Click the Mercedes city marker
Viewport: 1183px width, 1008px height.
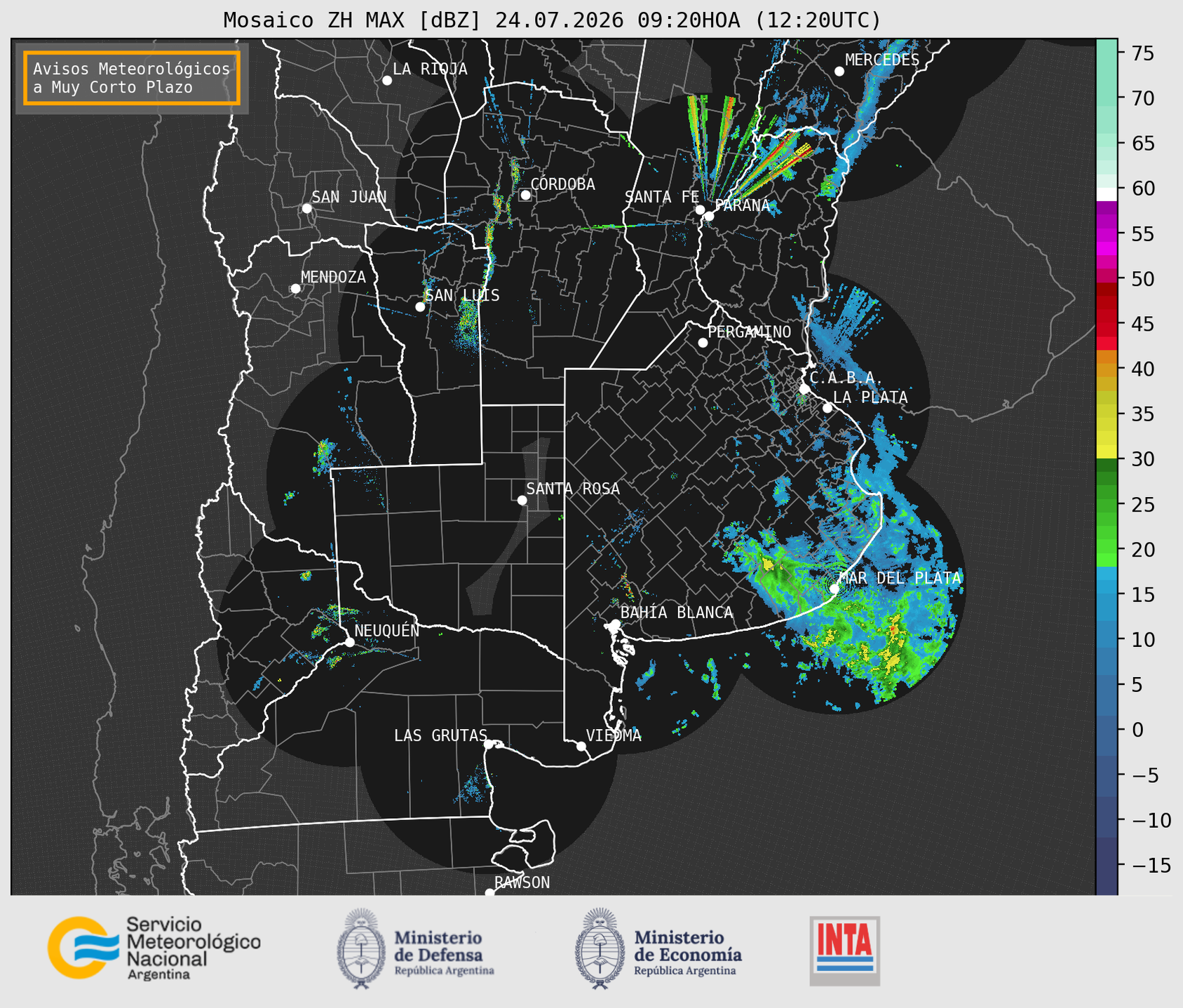pos(839,71)
